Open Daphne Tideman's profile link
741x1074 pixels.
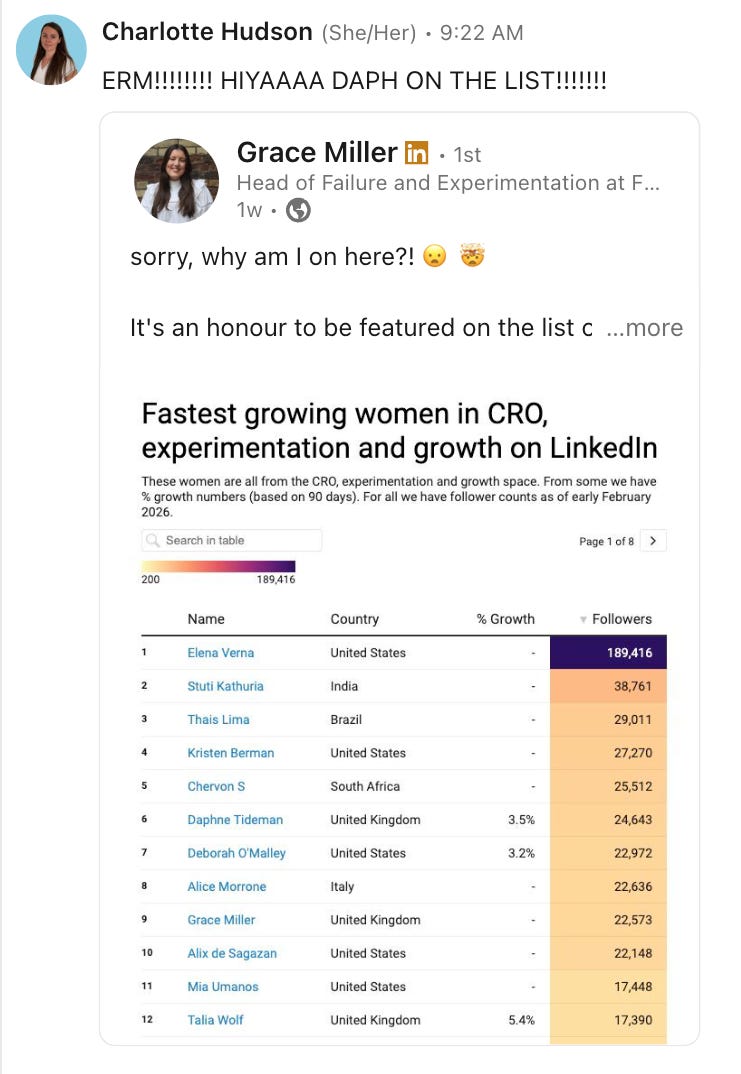click(235, 819)
